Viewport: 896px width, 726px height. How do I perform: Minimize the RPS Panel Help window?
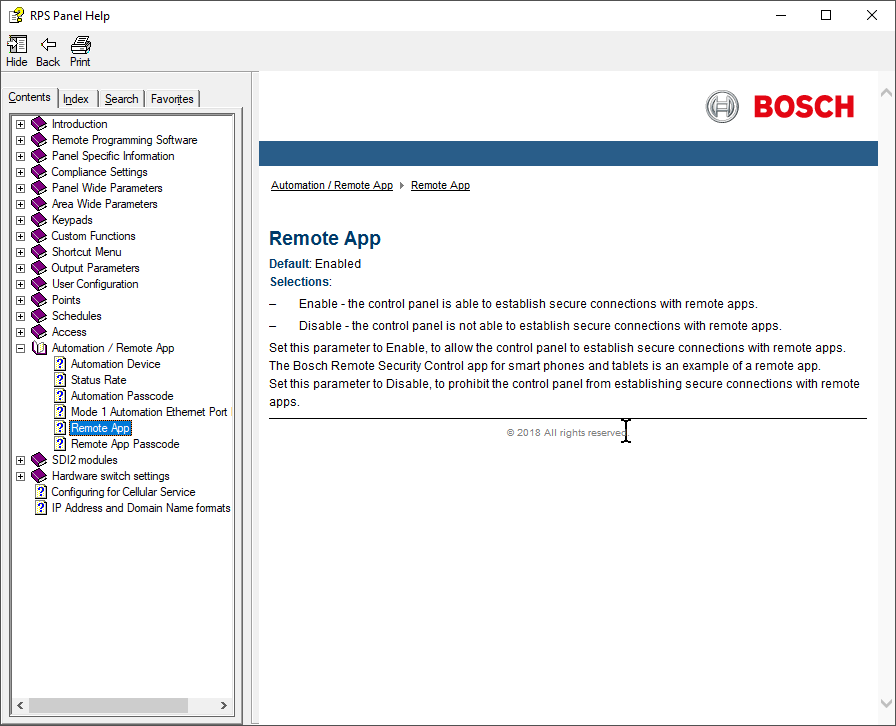pos(781,15)
